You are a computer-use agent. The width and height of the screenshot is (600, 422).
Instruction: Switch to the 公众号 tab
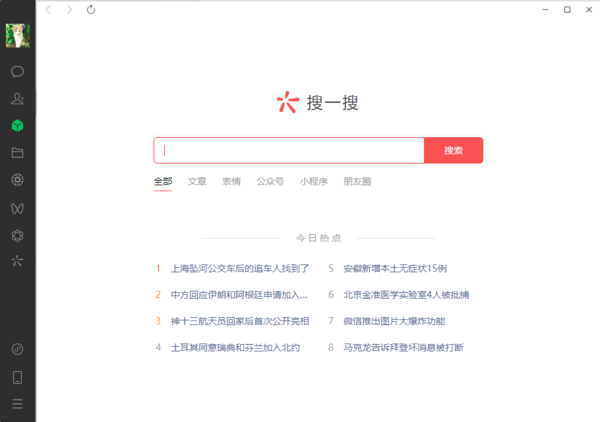(x=270, y=181)
